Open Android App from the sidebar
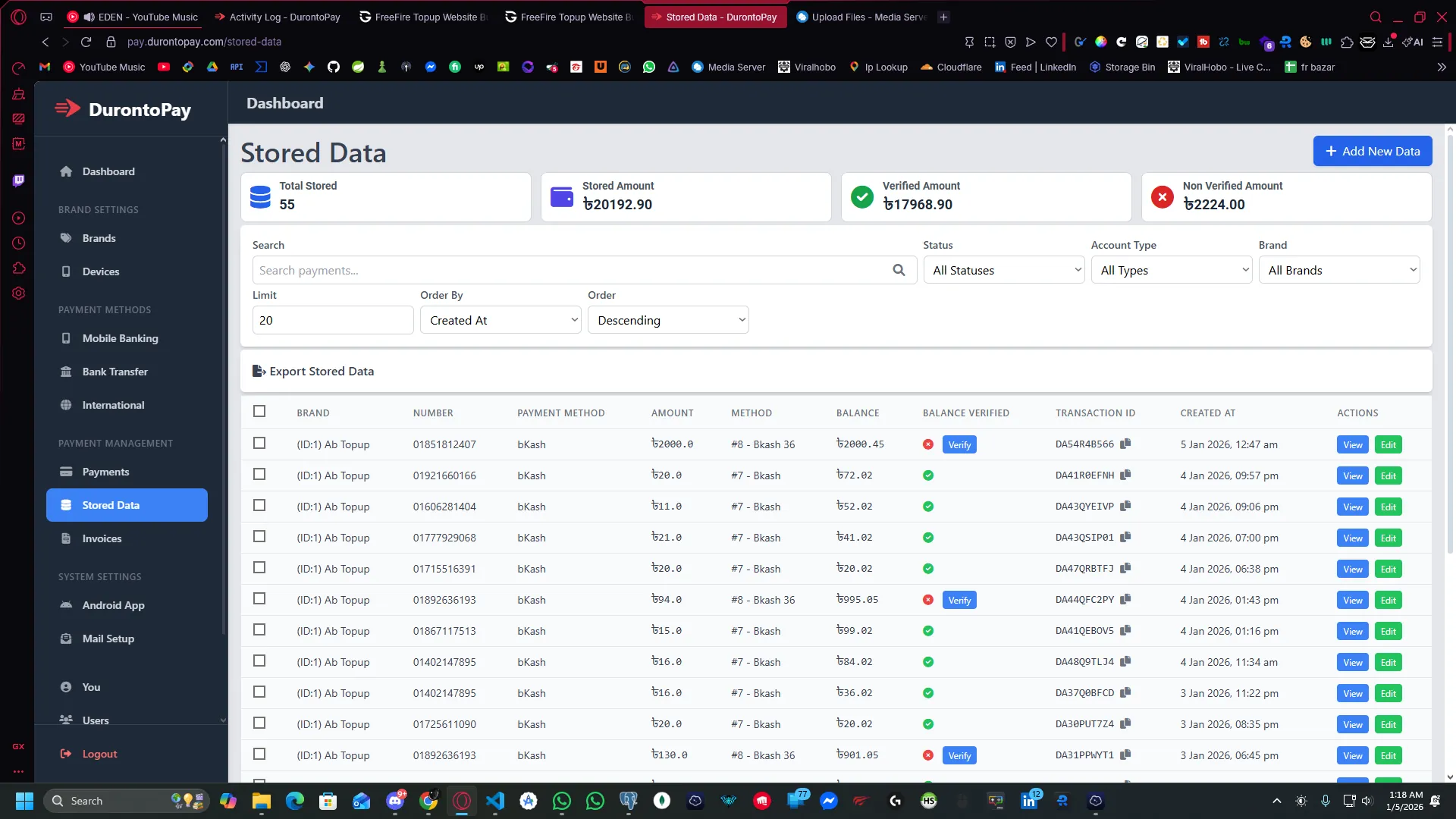 pos(113,605)
